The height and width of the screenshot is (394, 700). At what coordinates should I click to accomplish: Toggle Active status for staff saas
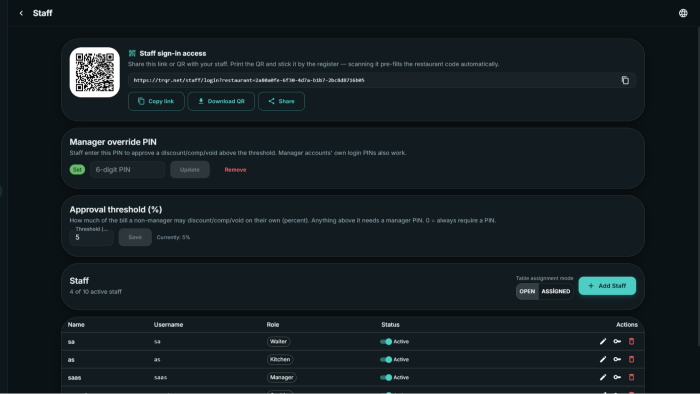(386, 377)
